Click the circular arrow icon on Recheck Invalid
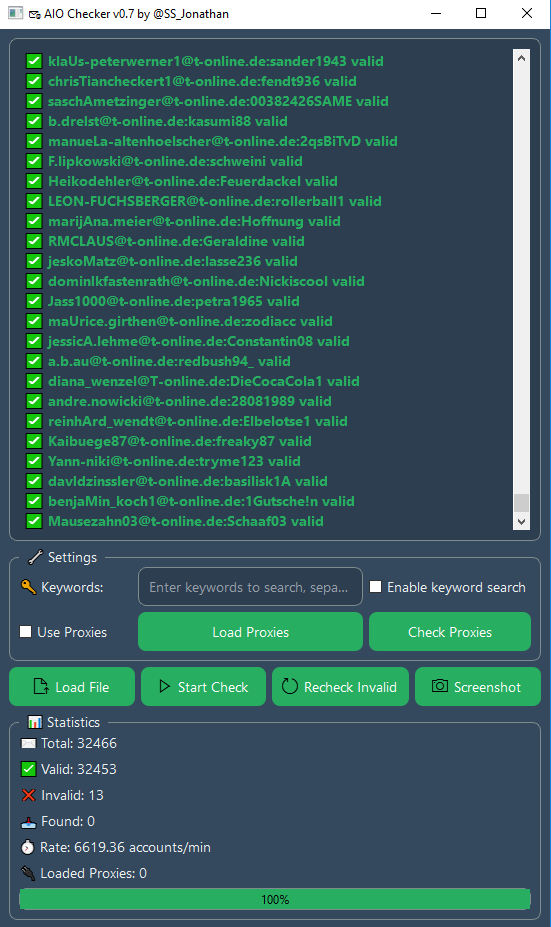551x927 pixels. tap(290, 686)
